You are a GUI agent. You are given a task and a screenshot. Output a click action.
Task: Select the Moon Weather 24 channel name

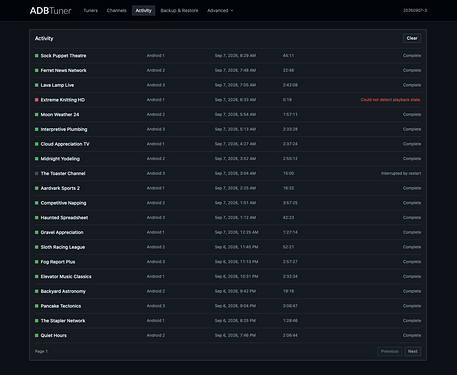pos(60,114)
